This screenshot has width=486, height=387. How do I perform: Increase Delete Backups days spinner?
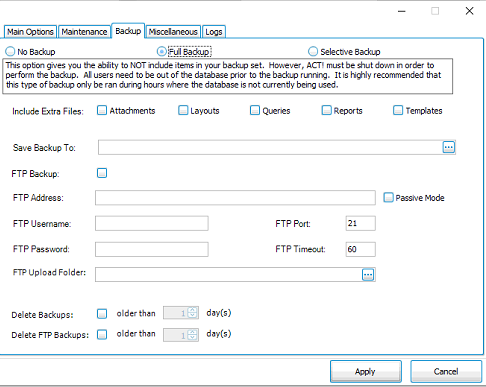(192, 310)
